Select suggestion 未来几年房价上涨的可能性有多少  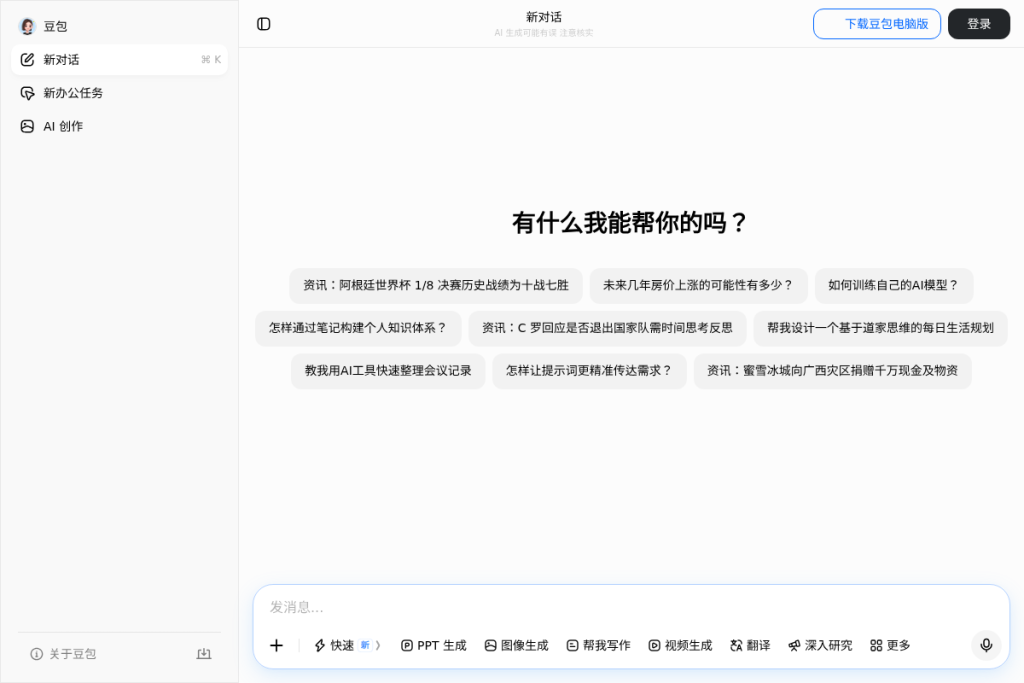698,285
